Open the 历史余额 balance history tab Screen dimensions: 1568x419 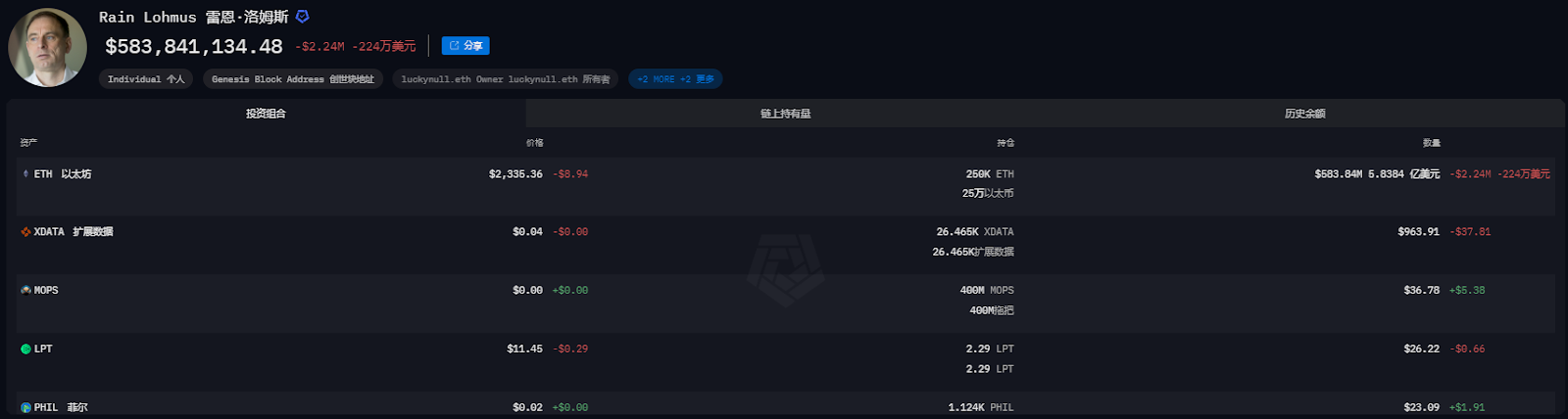pyautogui.click(x=1304, y=114)
